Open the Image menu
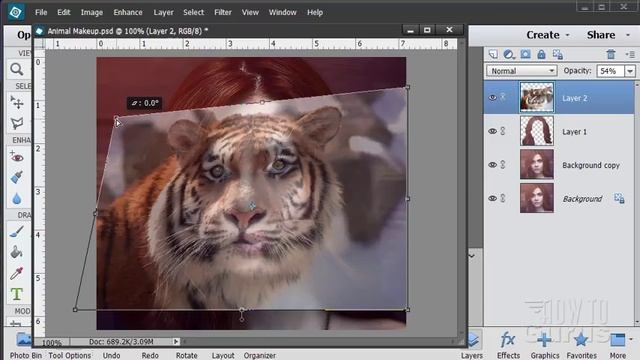This screenshot has height=360, width=640. tap(91, 12)
